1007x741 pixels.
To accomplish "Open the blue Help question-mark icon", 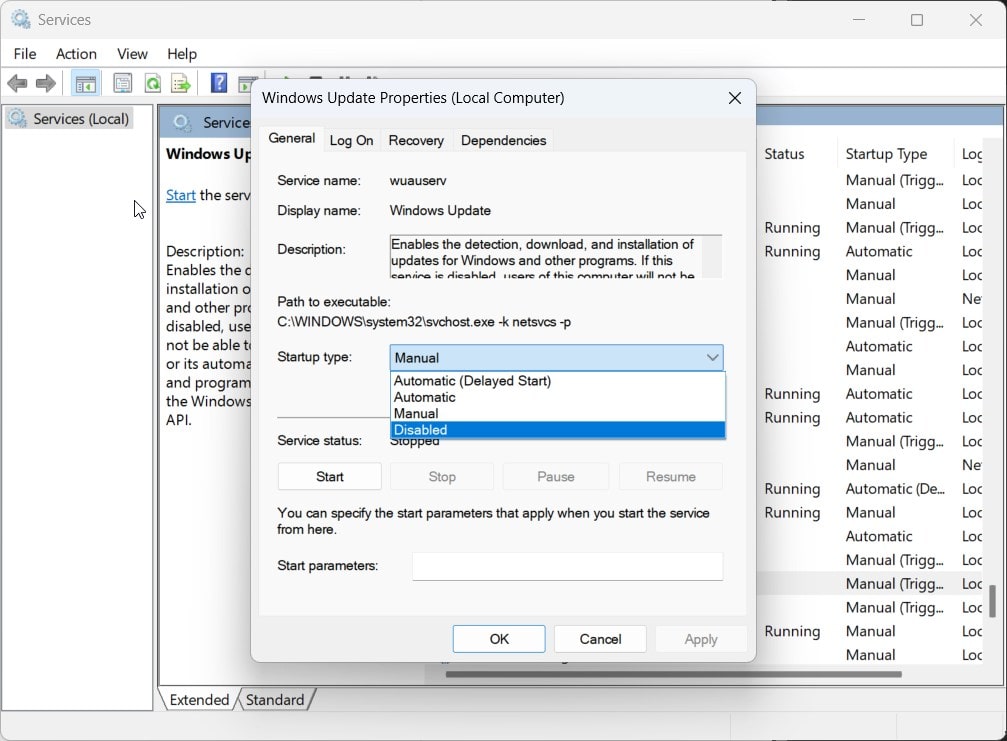I will 218,83.
